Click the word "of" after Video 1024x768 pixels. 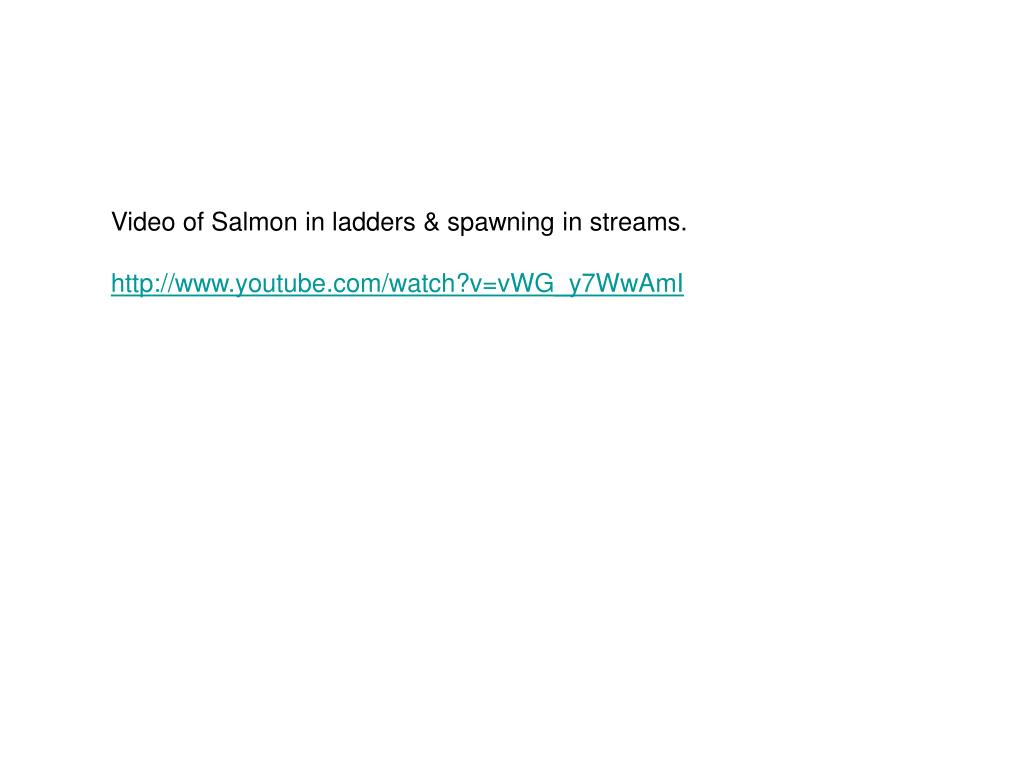[x=193, y=222]
